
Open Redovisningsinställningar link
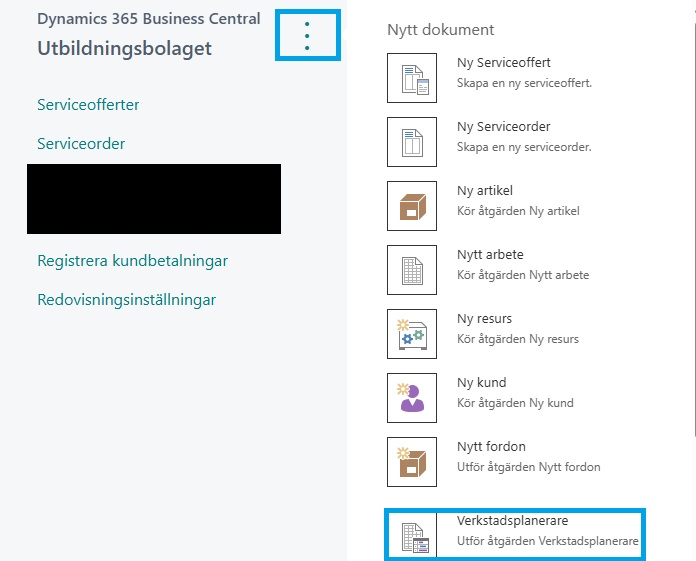[x=127, y=300]
